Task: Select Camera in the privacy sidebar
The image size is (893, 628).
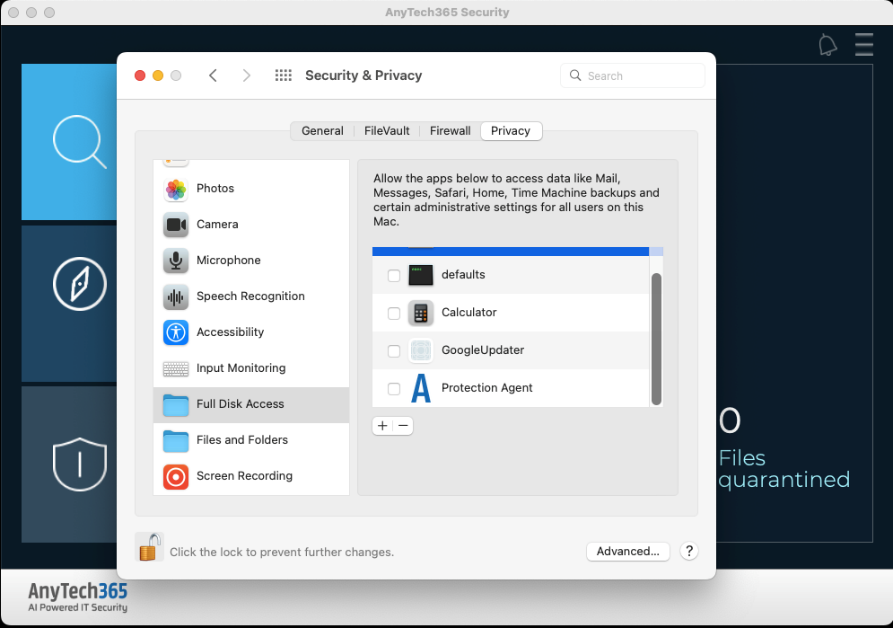Action: tap(251, 224)
